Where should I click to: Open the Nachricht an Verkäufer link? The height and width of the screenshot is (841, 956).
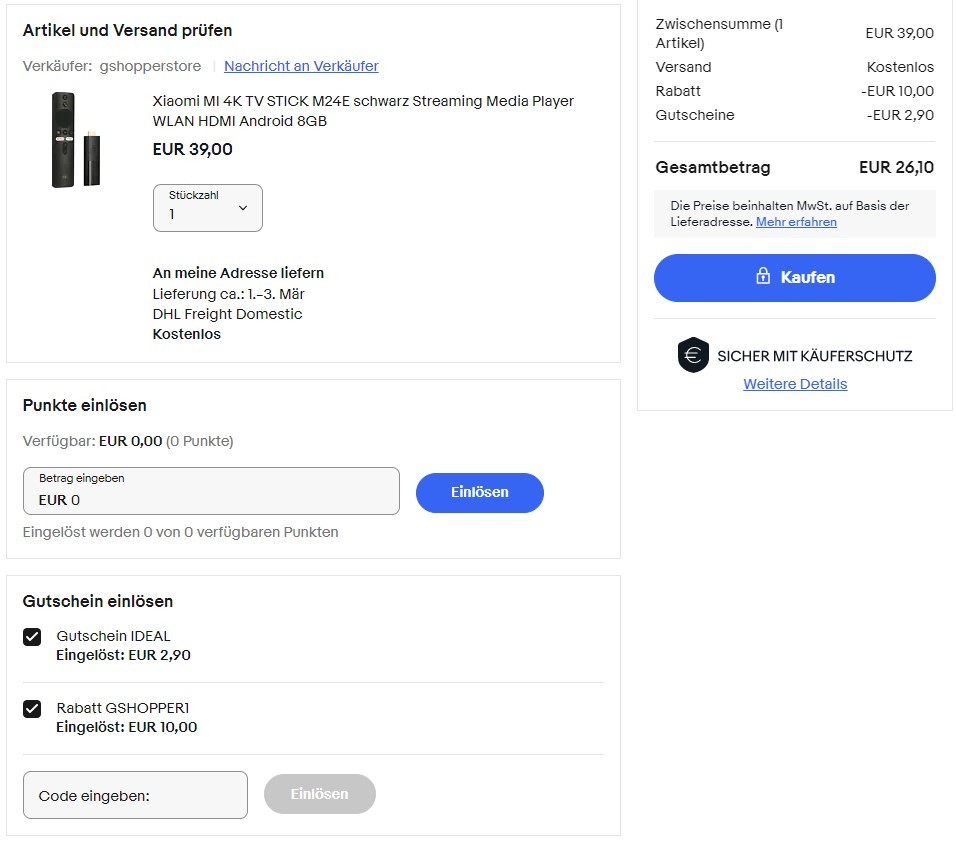click(301, 66)
